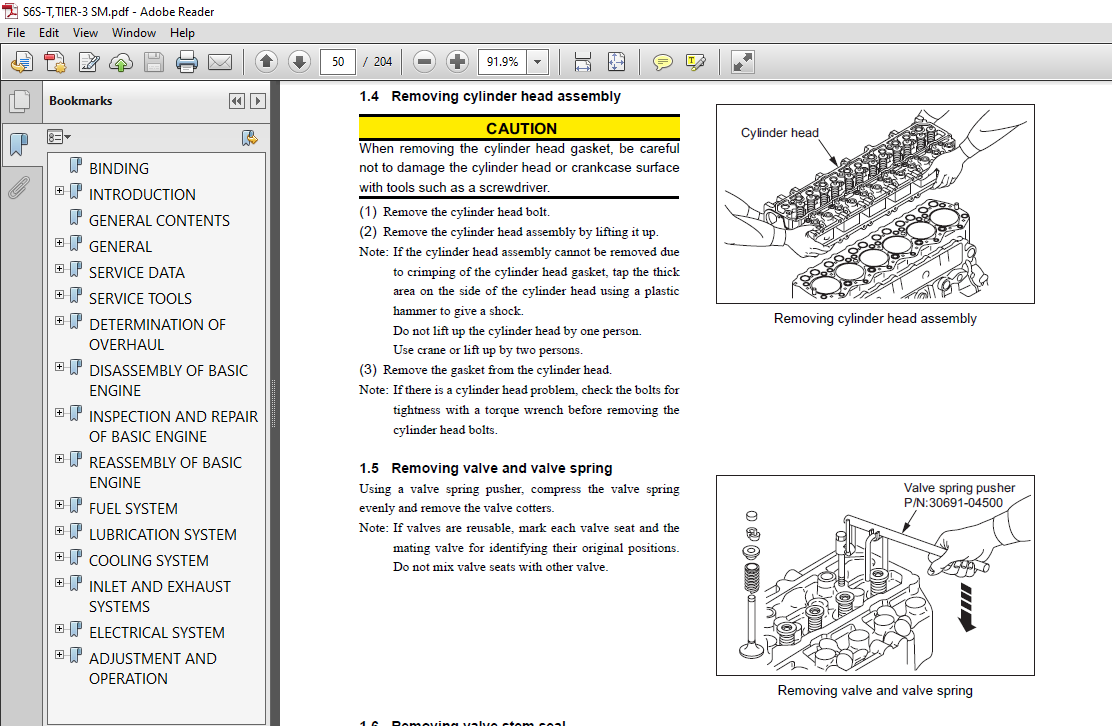Click the expand-pane right-arrow button beside Bookmarks
The height and width of the screenshot is (726, 1112).
(258, 101)
